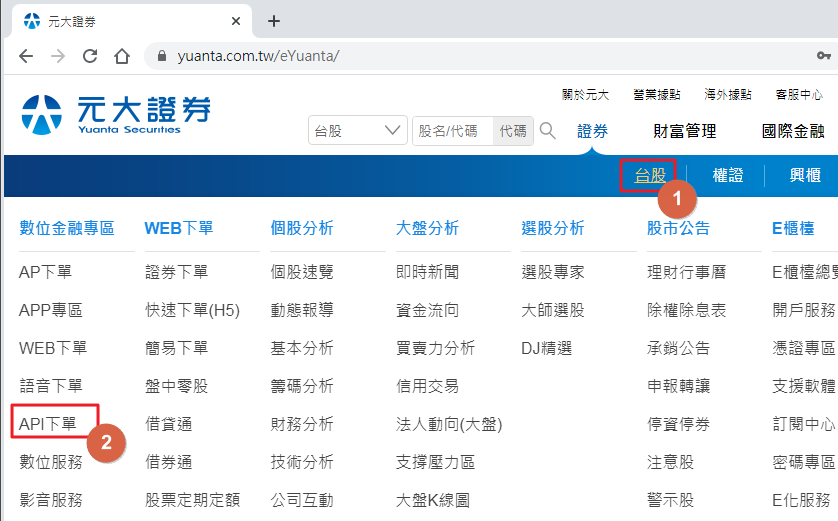The width and height of the screenshot is (838, 521).
Task: Open the 借貸通 link
Action: pyautogui.click(x=168, y=424)
